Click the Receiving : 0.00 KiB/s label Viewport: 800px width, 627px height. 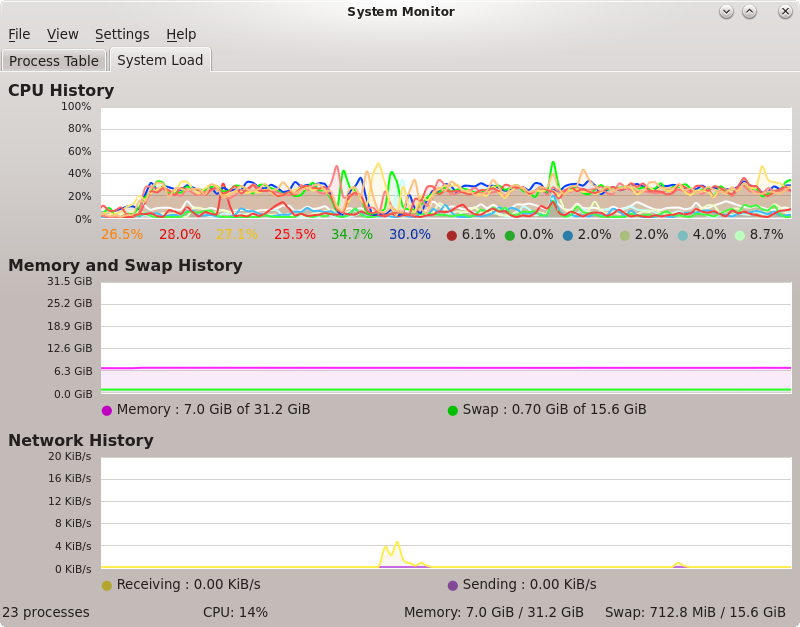pyautogui.click(x=189, y=584)
